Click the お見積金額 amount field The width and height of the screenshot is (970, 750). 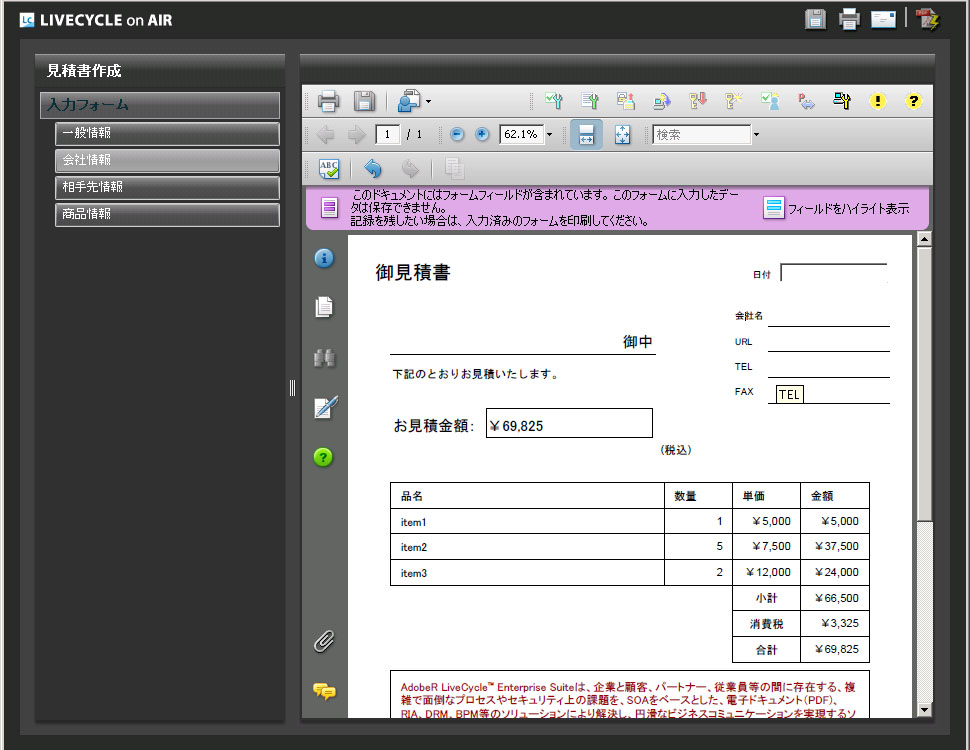pyautogui.click(x=569, y=423)
